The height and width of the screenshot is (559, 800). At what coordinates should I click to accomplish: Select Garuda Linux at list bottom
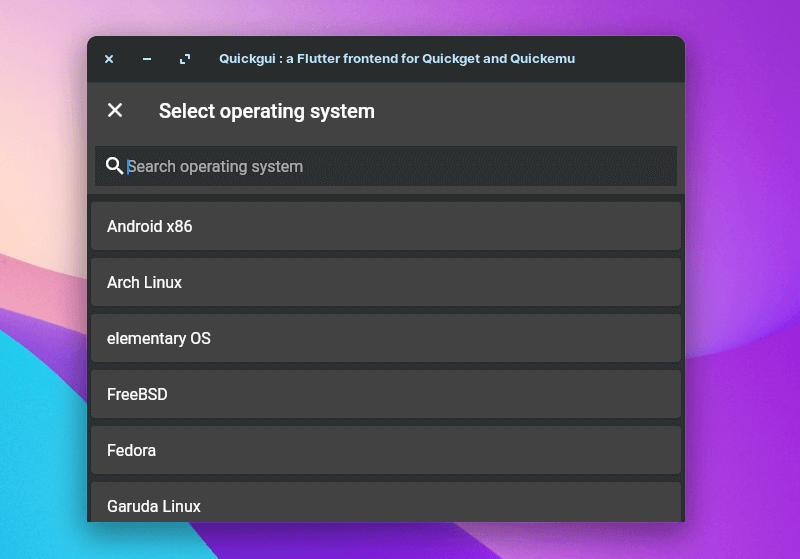385,503
